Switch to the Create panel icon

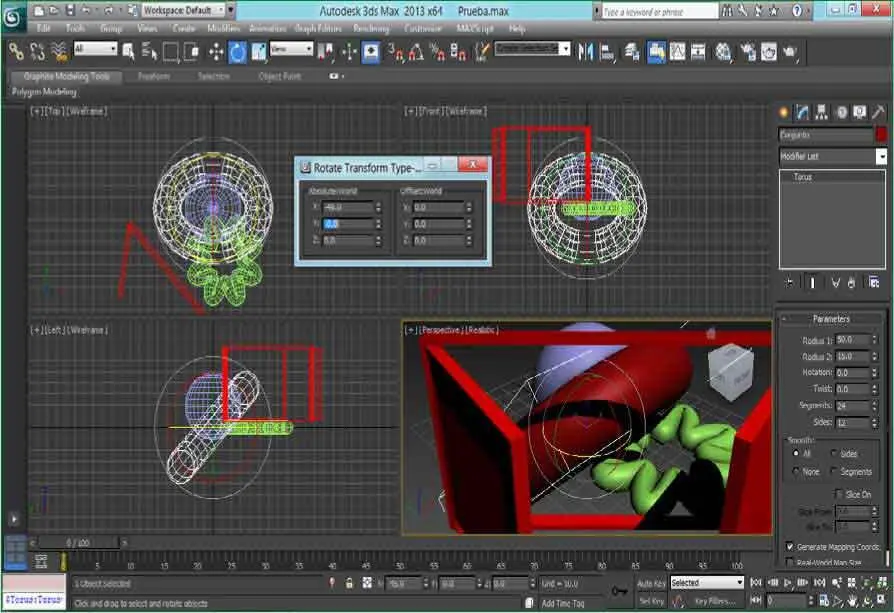click(x=785, y=112)
